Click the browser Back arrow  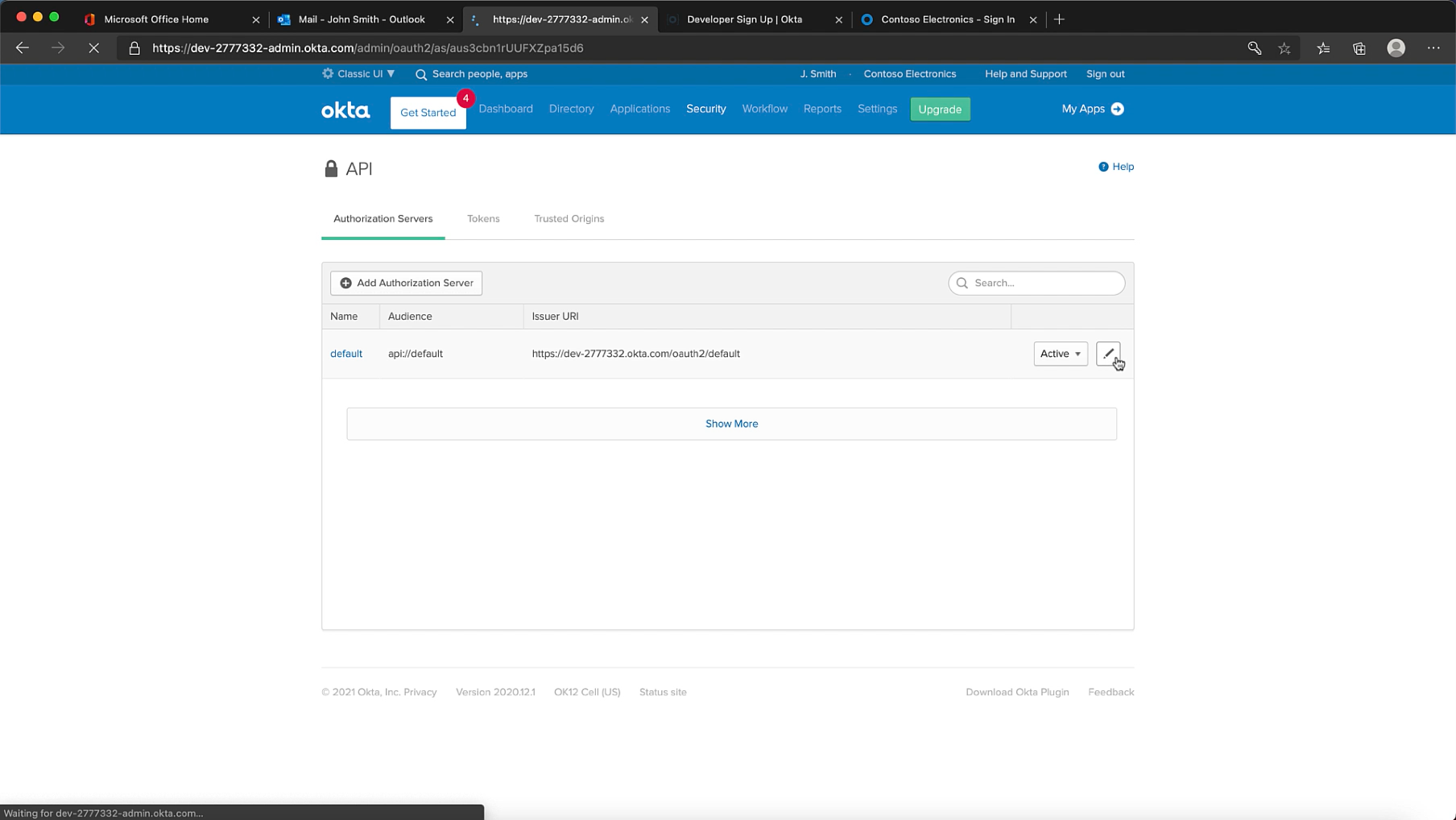(23, 48)
